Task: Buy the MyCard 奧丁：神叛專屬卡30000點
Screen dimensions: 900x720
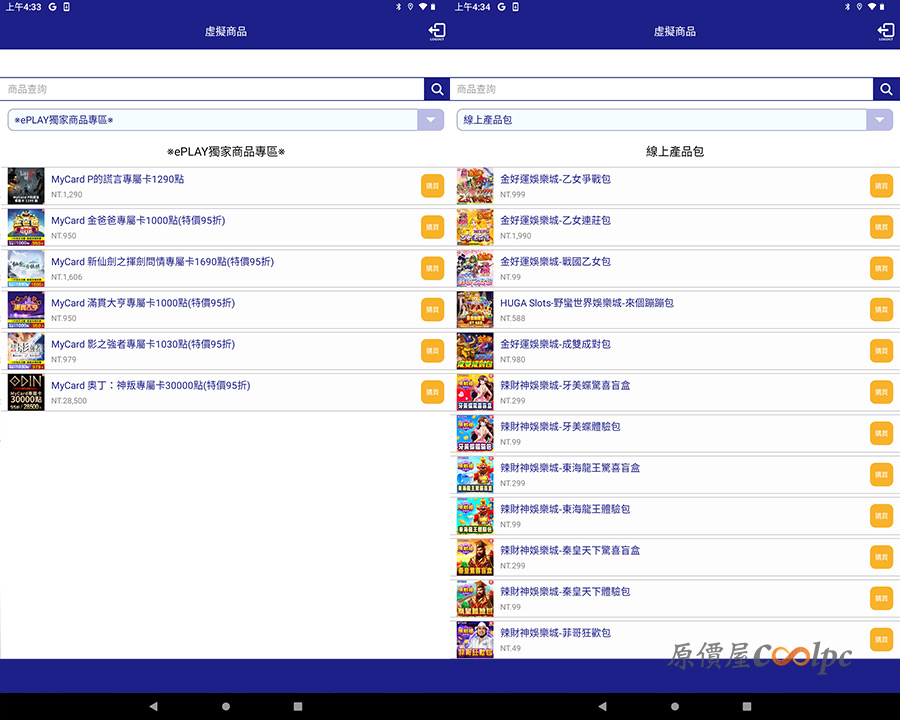Action: [x=432, y=393]
